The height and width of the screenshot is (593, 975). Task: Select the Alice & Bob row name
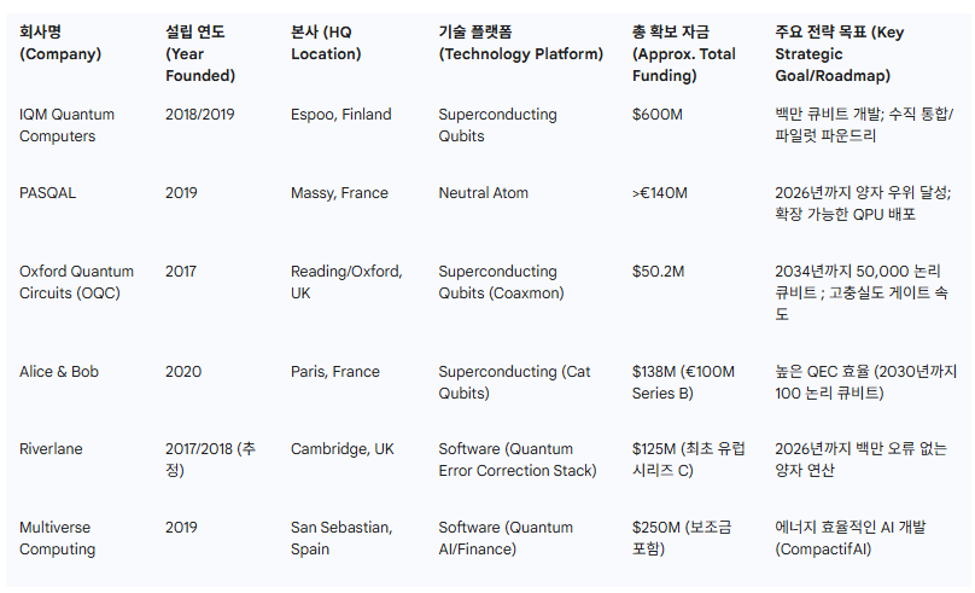pyautogui.click(x=59, y=372)
